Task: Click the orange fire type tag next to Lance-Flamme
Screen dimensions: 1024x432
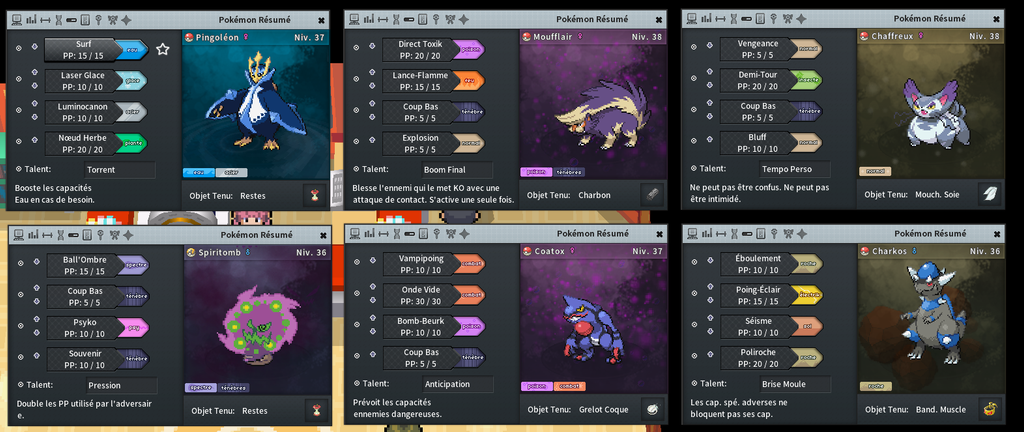Action: coord(469,80)
